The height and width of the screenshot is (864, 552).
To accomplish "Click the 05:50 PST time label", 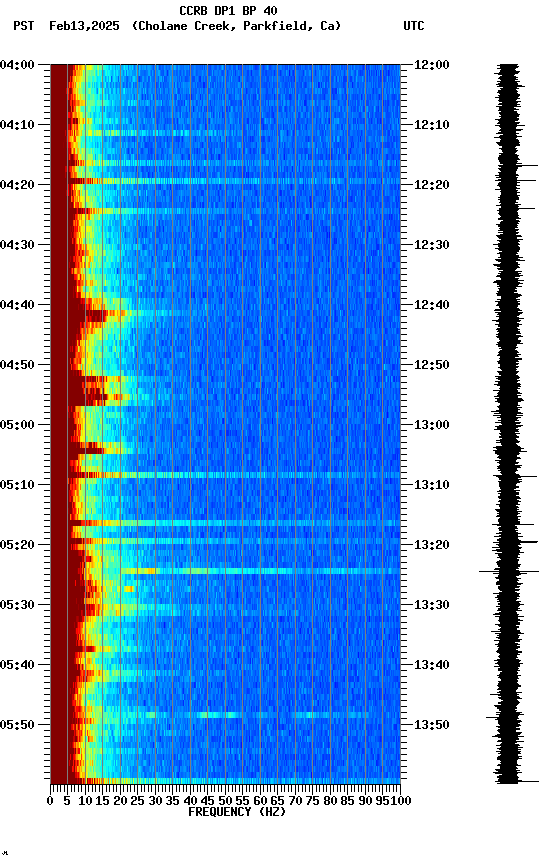I will click(x=17, y=725).
